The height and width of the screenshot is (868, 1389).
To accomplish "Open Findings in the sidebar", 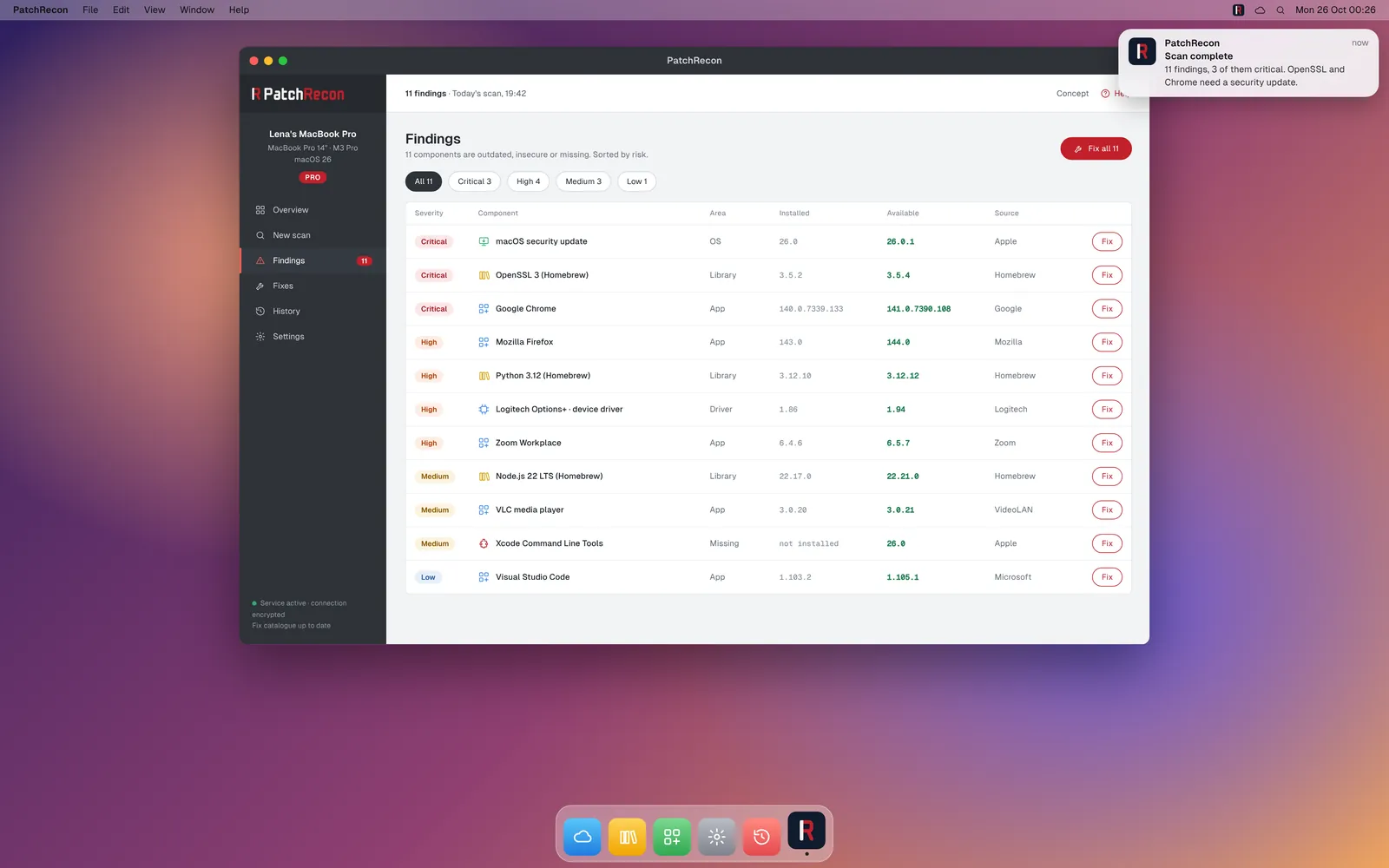I will [x=313, y=260].
